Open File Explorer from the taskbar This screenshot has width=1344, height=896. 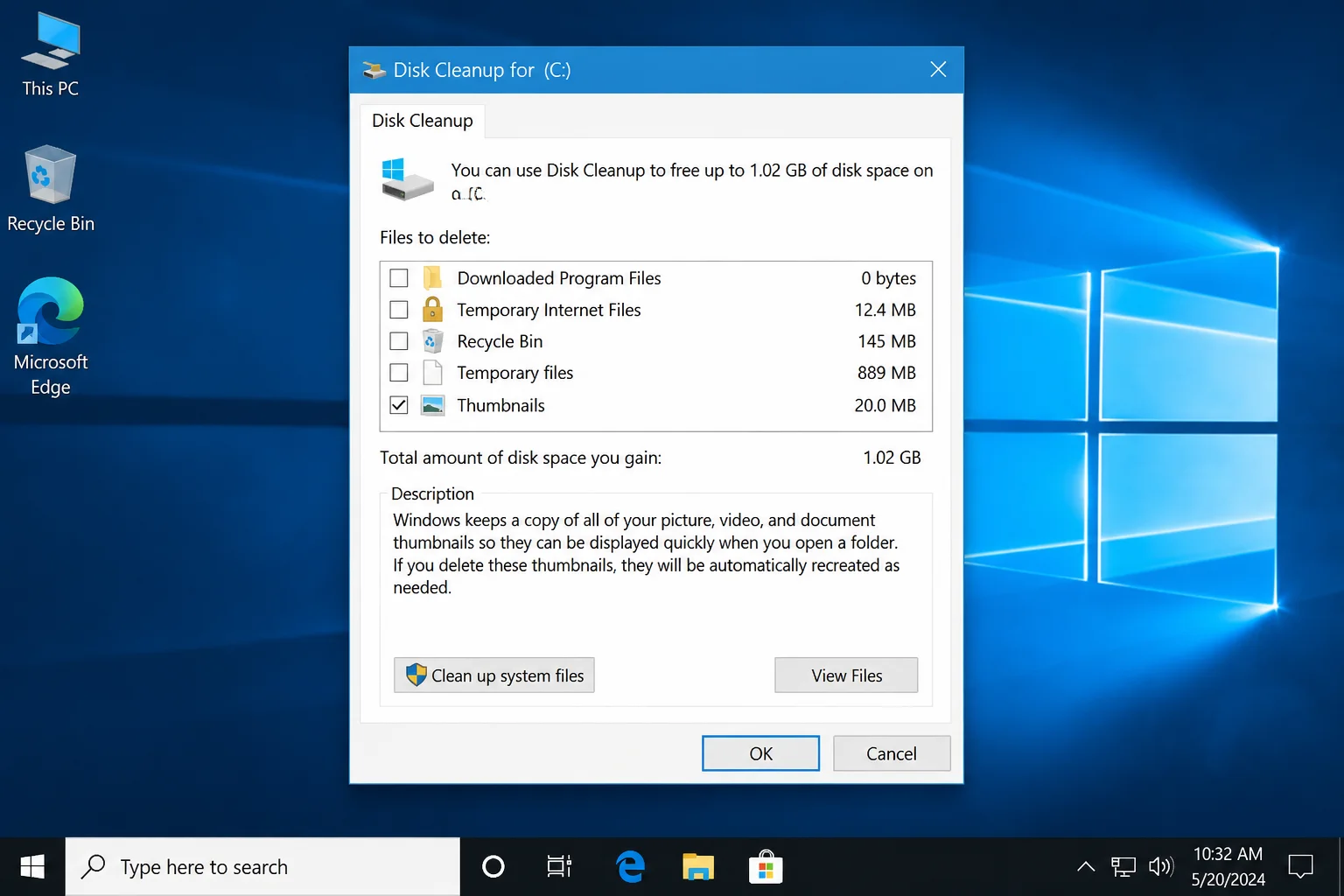point(698,867)
